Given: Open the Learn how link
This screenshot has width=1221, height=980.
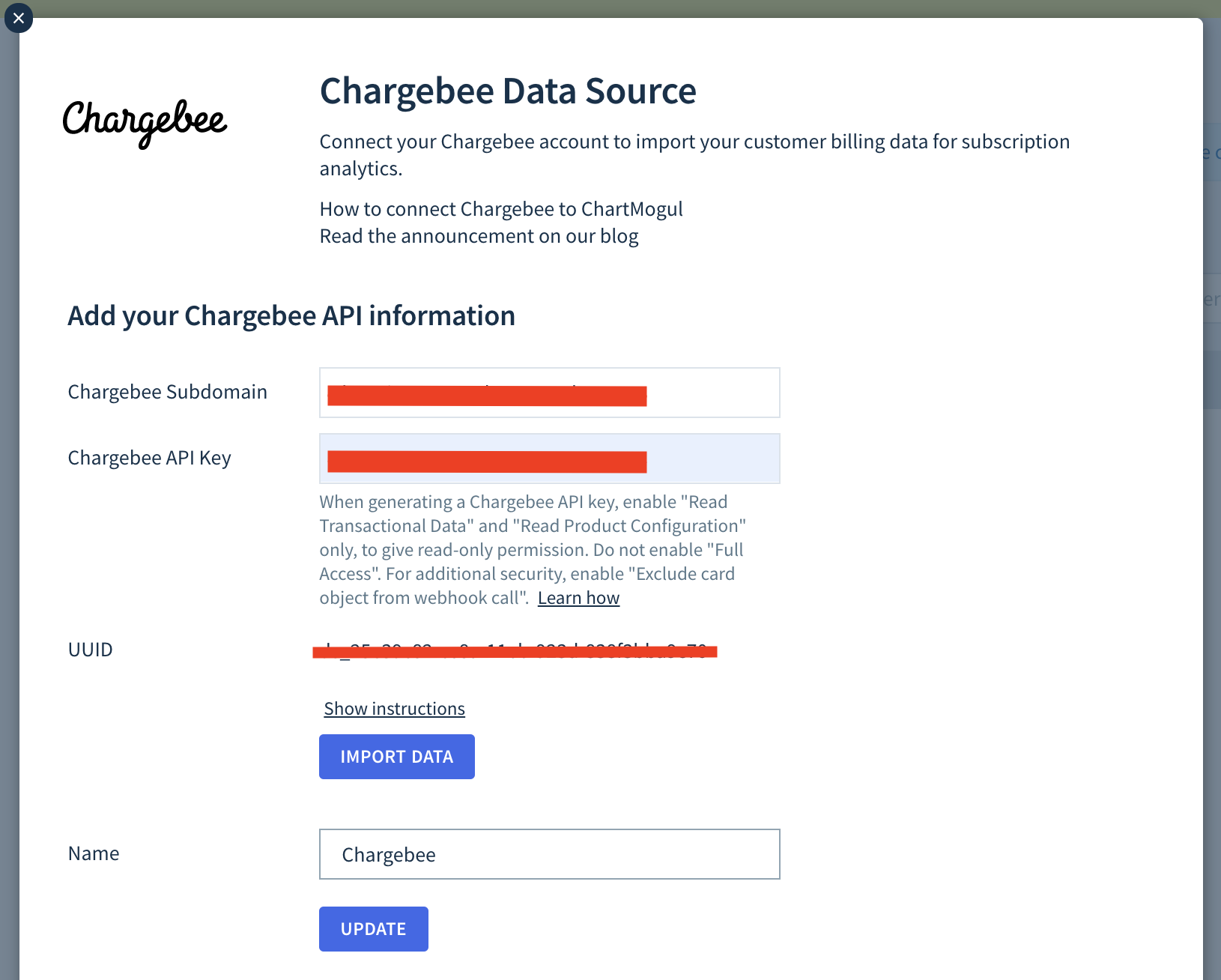Looking at the screenshot, I should [578, 598].
